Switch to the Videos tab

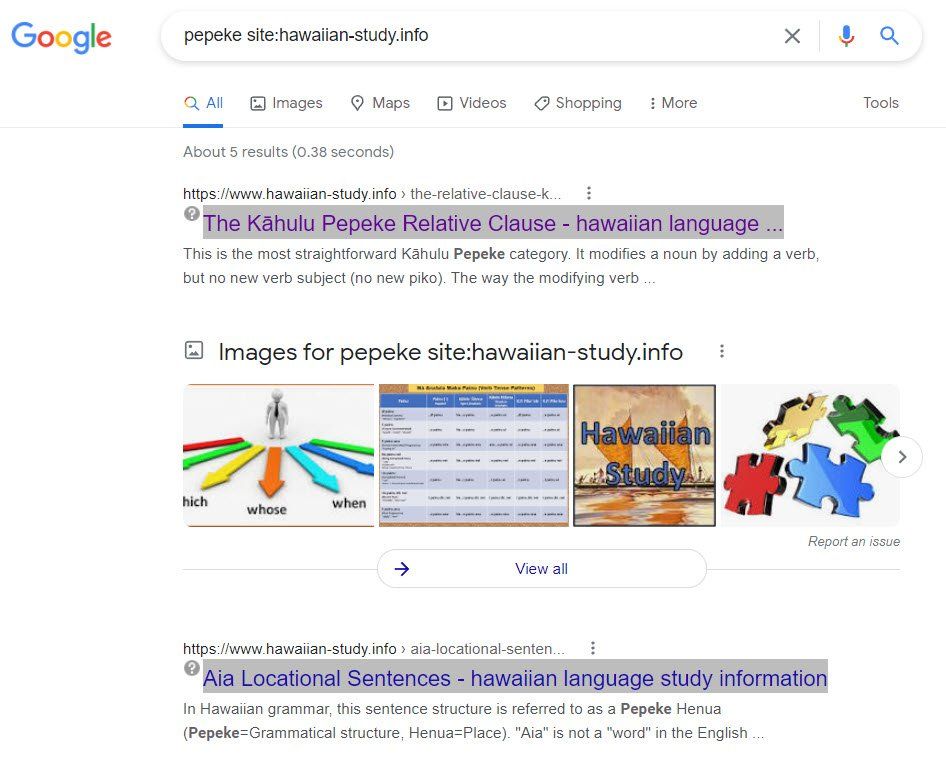click(x=472, y=103)
